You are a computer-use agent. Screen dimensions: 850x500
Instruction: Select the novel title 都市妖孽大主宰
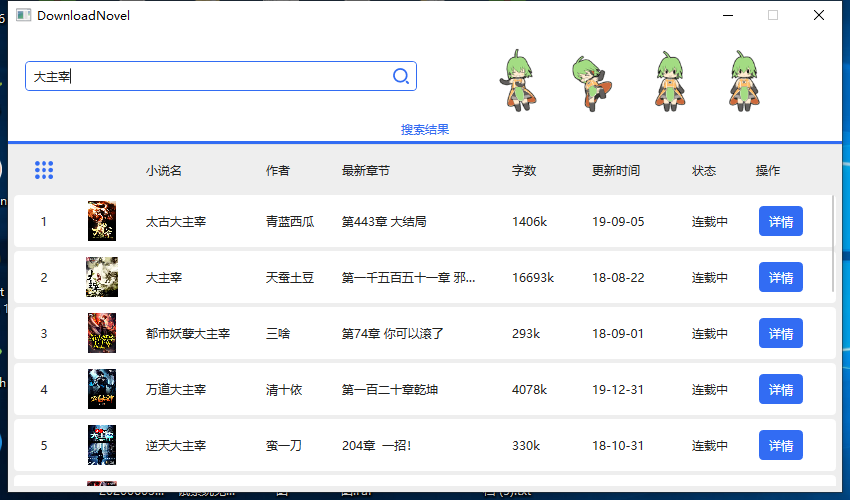(188, 334)
